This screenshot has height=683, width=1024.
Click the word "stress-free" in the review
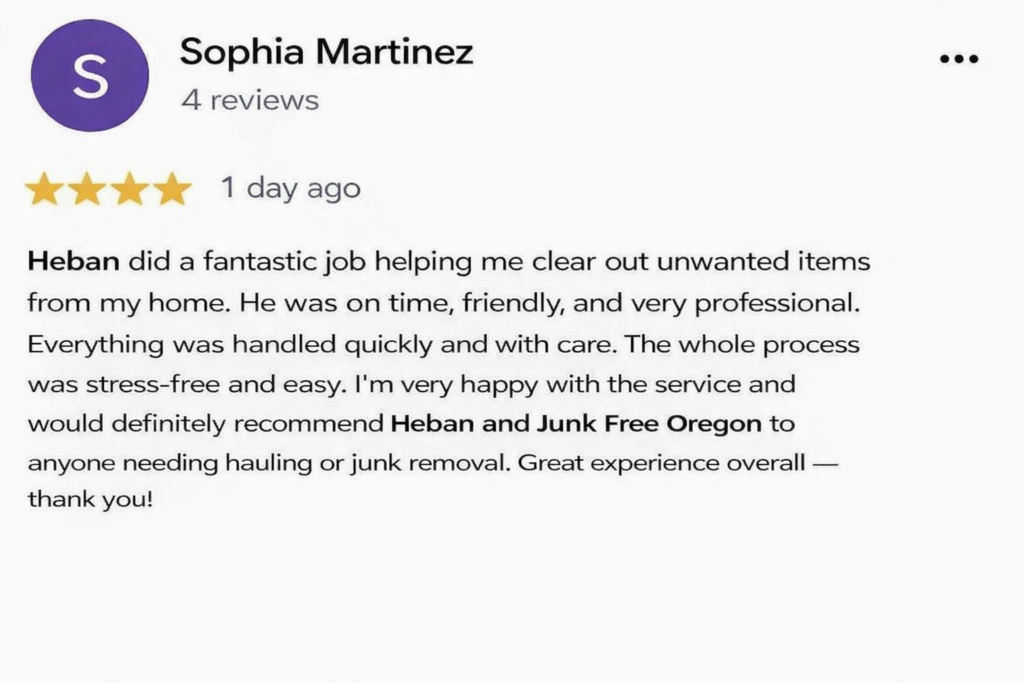pyautogui.click(x=138, y=383)
